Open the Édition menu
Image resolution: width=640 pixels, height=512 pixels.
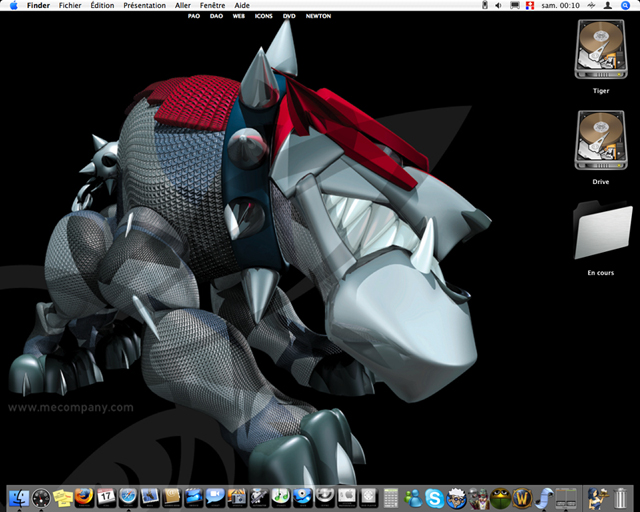click(x=102, y=5)
